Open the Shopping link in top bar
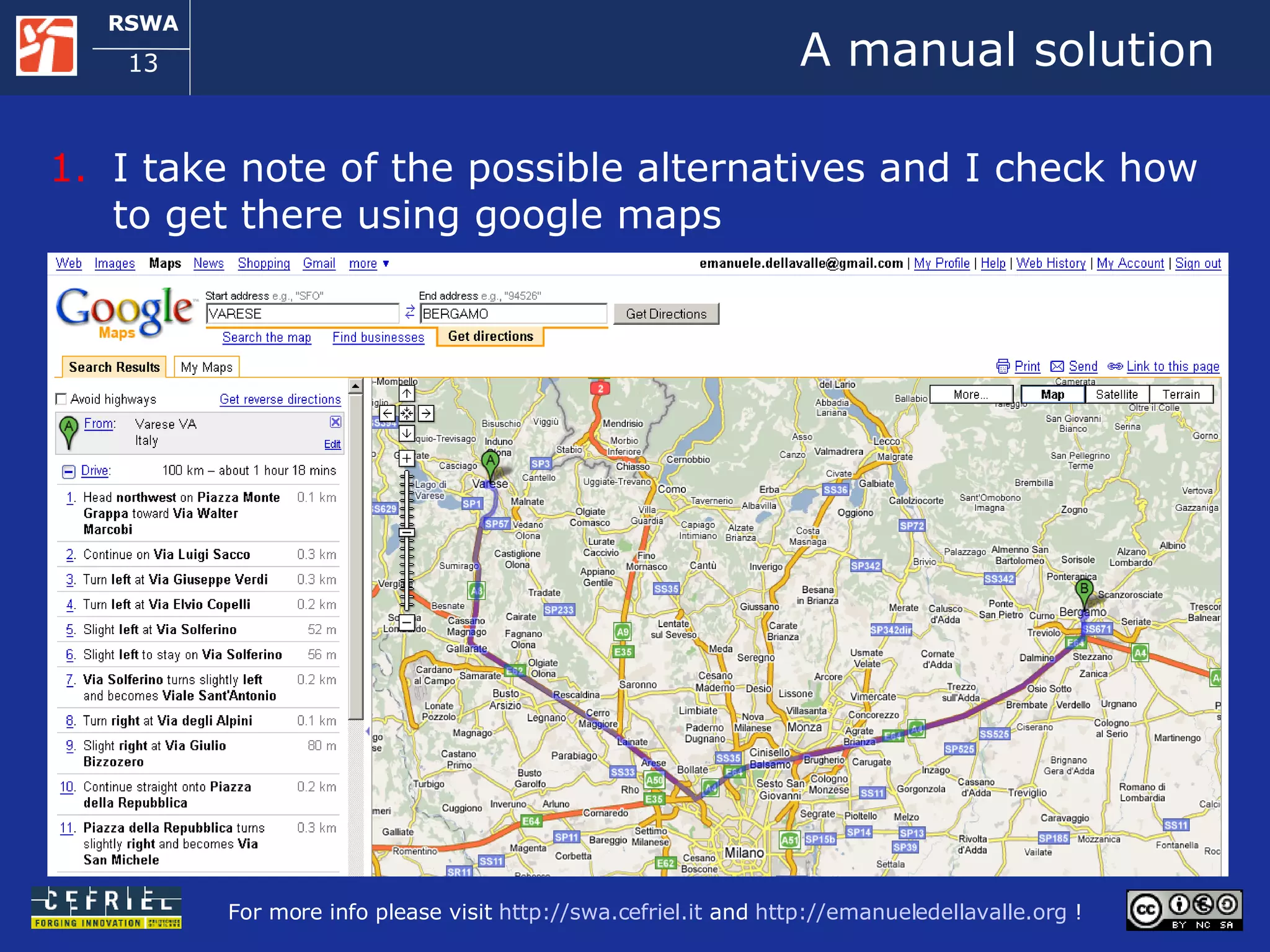Viewport: 1270px width, 952px height. pyautogui.click(x=264, y=263)
